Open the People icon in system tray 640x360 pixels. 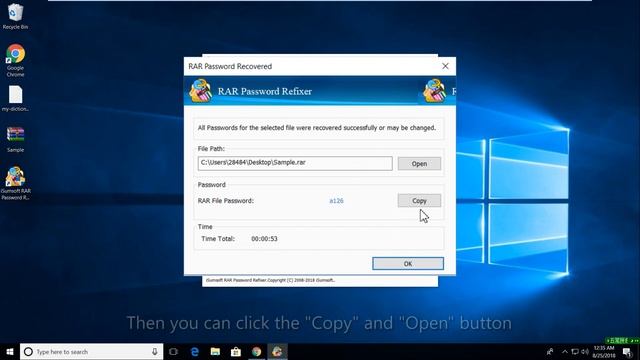click(x=550, y=351)
